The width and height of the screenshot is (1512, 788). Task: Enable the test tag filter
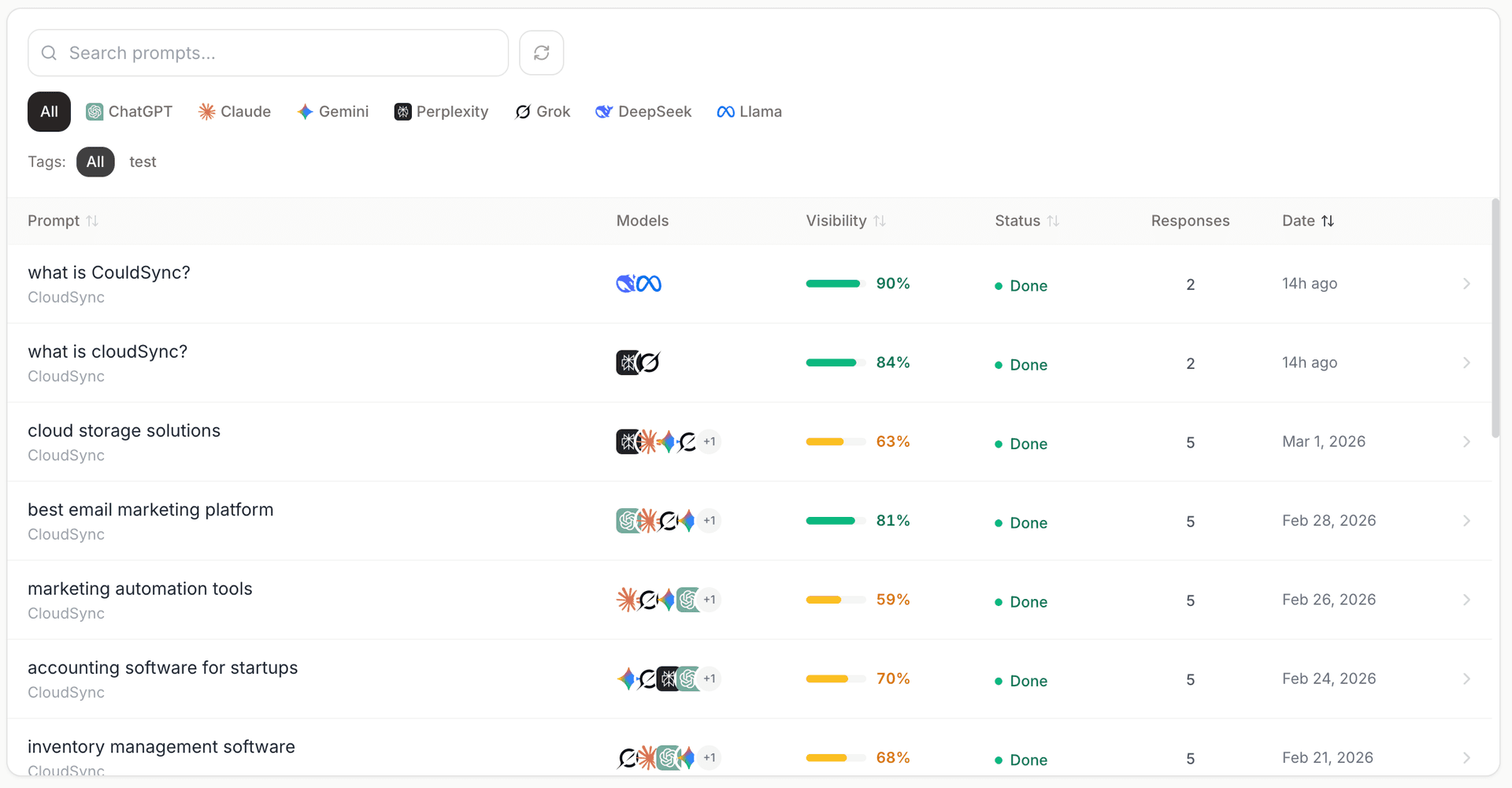pyautogui.click(x=143, y=162)
